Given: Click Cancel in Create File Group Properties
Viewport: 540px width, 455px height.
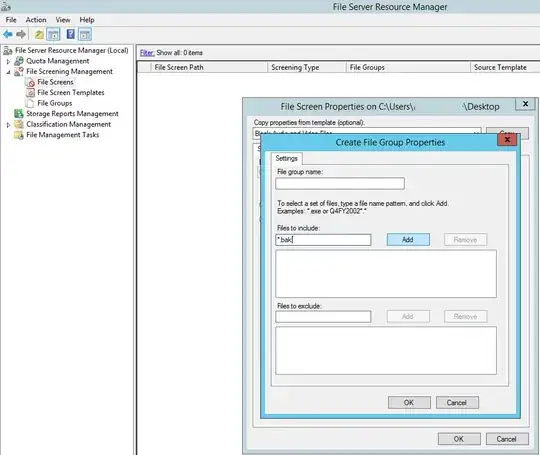Looking at the screenshot, I should point(457,403).
